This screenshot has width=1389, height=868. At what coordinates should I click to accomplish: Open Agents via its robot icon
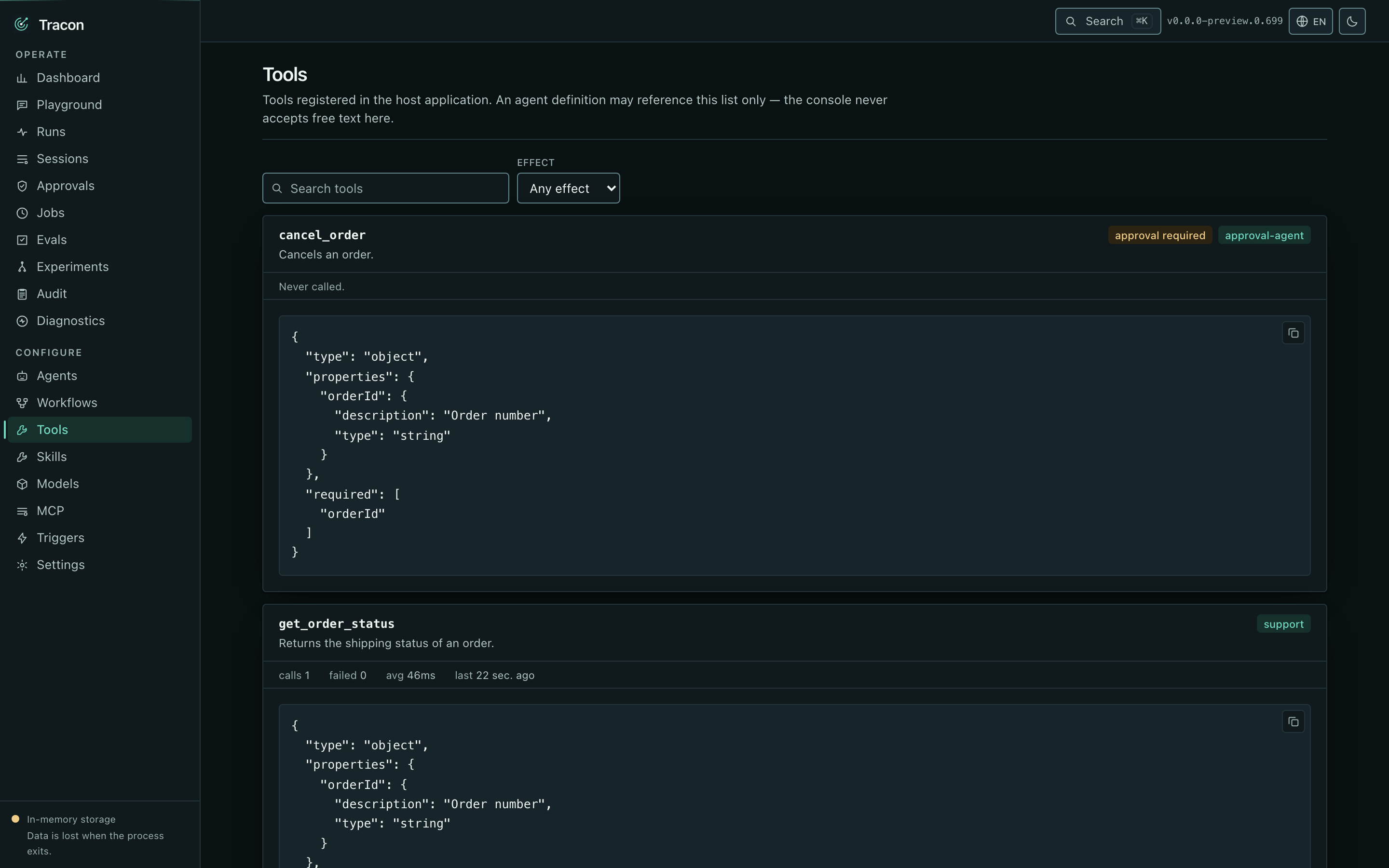coord(22,376)
